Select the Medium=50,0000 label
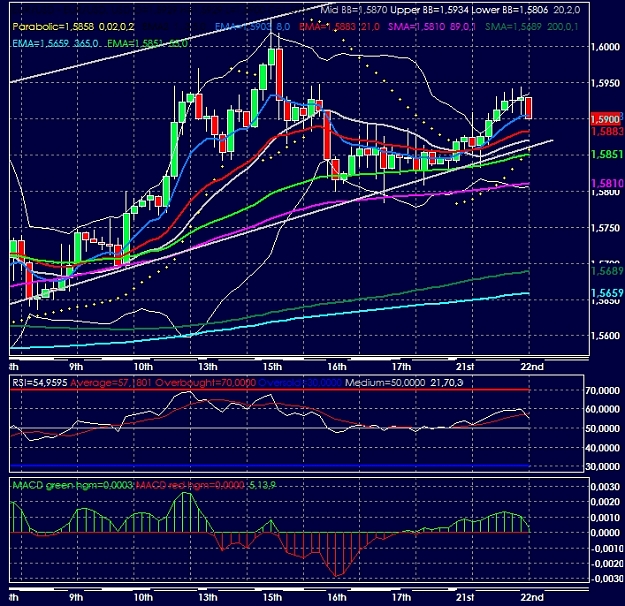 pos(385,383)
